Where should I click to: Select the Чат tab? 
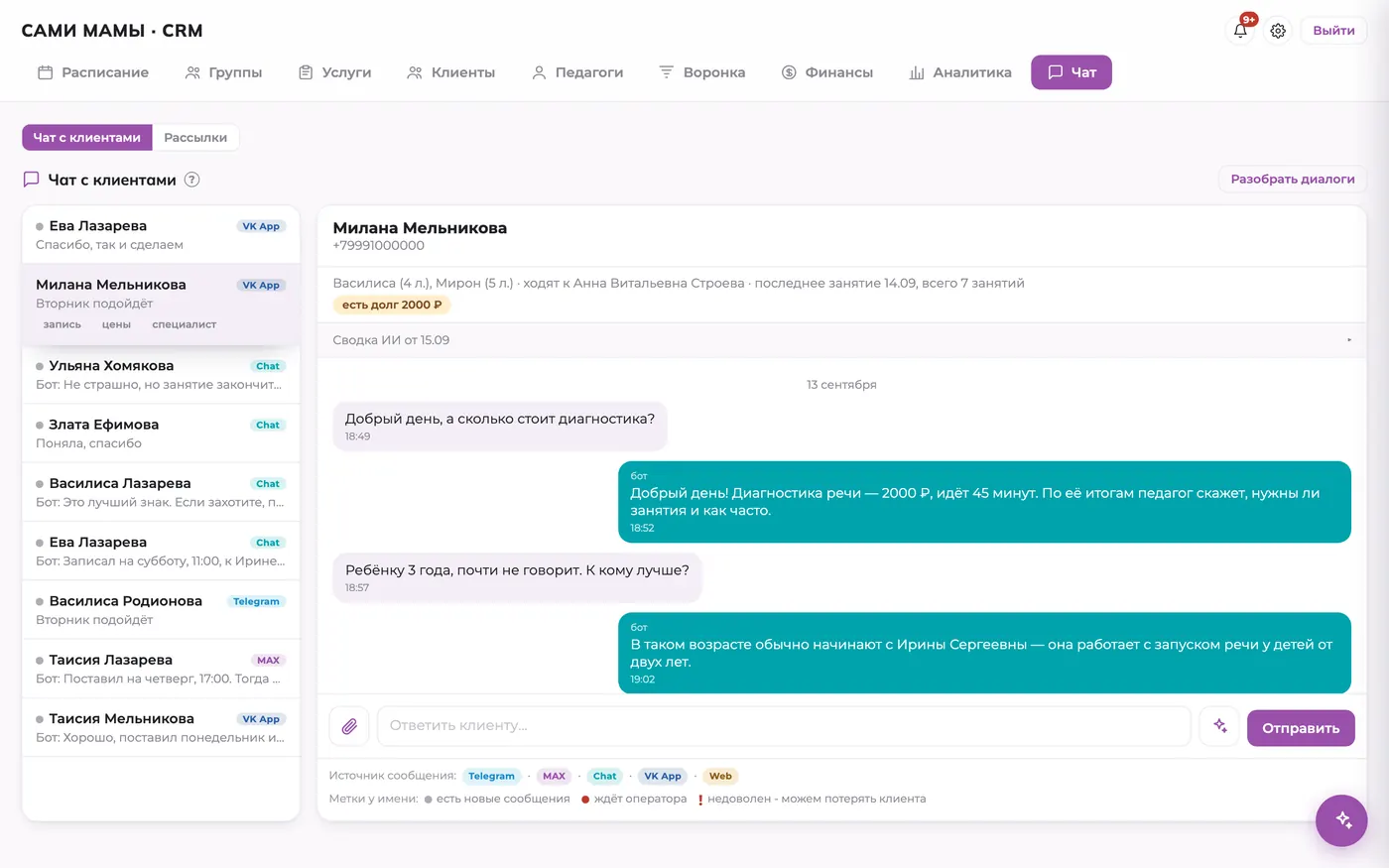1072,72
